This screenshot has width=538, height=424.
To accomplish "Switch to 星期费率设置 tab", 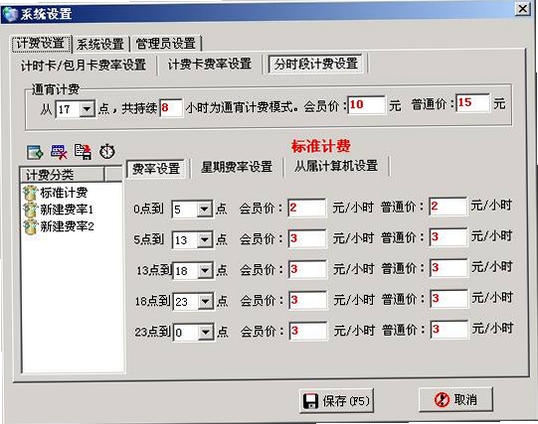I will coord(237,167).
